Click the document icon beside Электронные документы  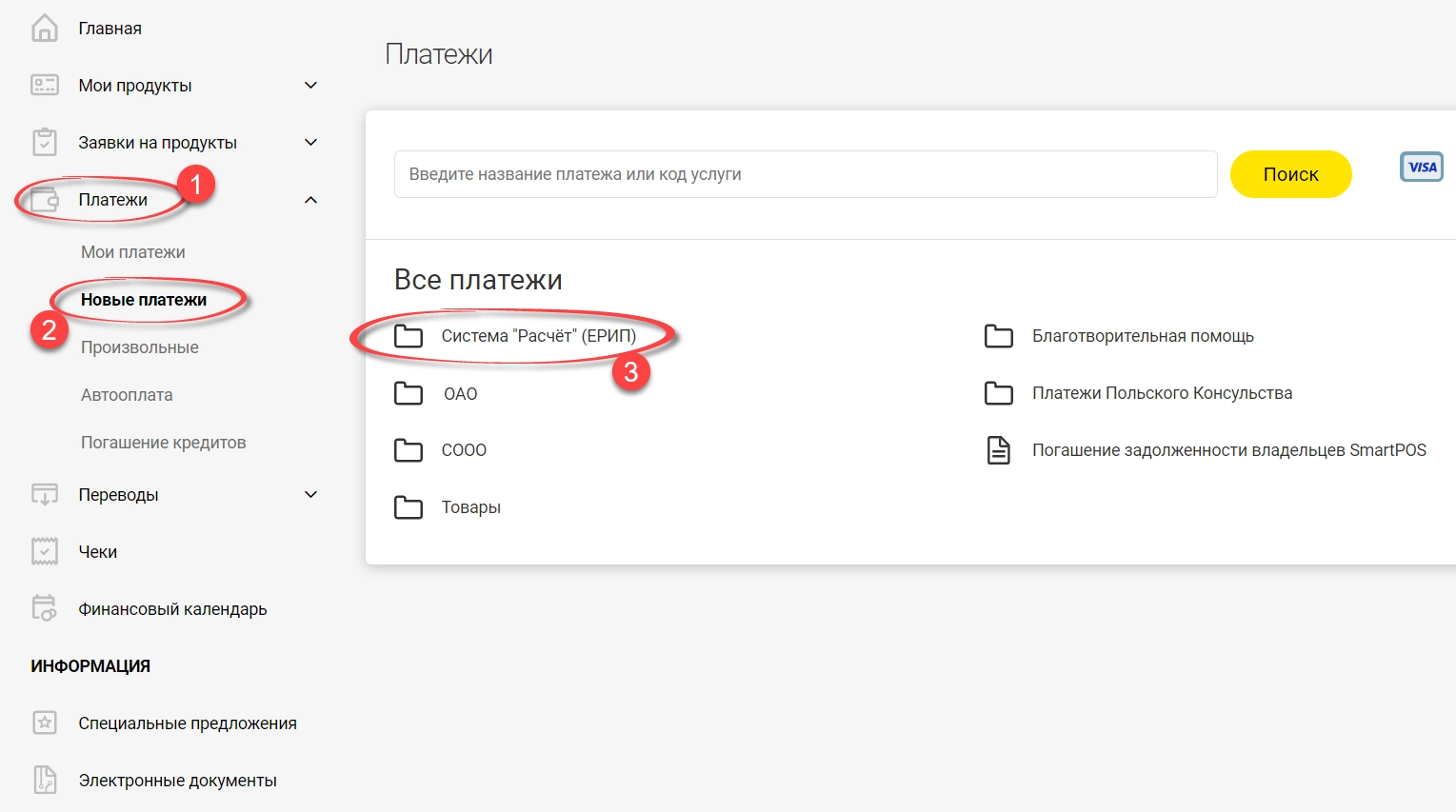pyautogui.click(x=45, y=781)
